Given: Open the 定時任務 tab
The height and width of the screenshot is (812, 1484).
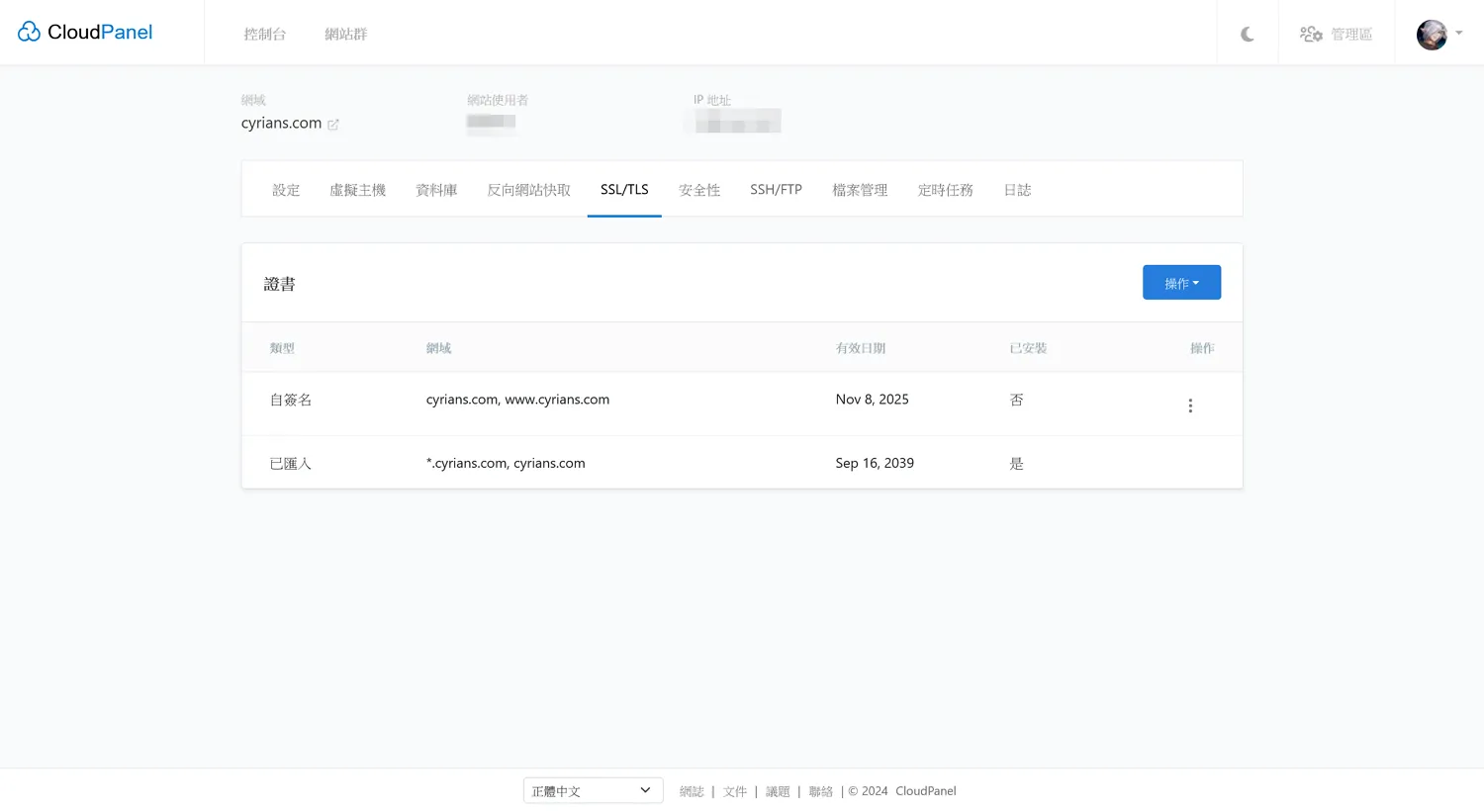Looking at the screenshot, I should pyautogui.click(x=945, y=190).
